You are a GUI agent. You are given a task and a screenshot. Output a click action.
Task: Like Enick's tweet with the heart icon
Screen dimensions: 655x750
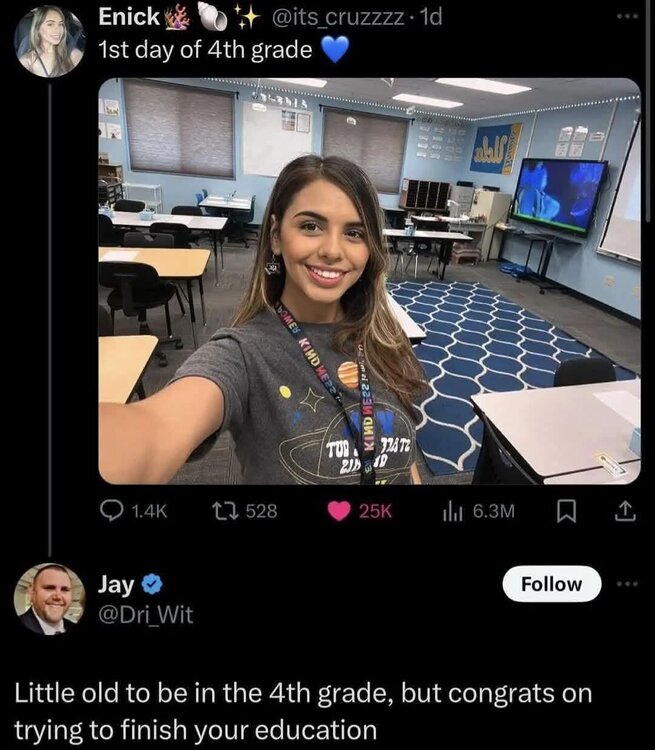(x=339, y=511)
